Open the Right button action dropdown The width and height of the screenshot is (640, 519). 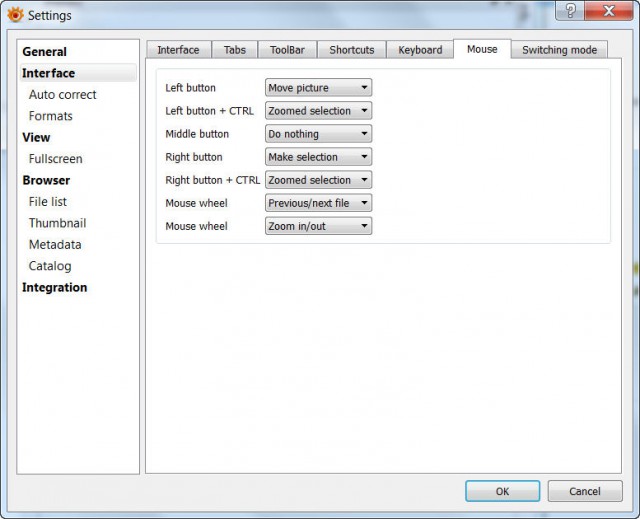tap(318, 157)
